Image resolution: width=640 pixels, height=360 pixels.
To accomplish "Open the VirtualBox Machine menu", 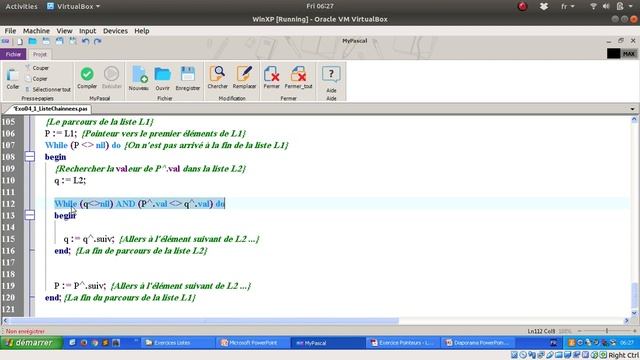I will click(36, 31).
